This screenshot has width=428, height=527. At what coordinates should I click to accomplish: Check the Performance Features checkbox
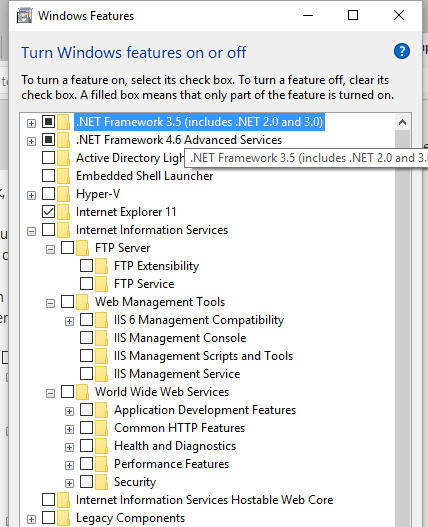(x=86, y=463)
